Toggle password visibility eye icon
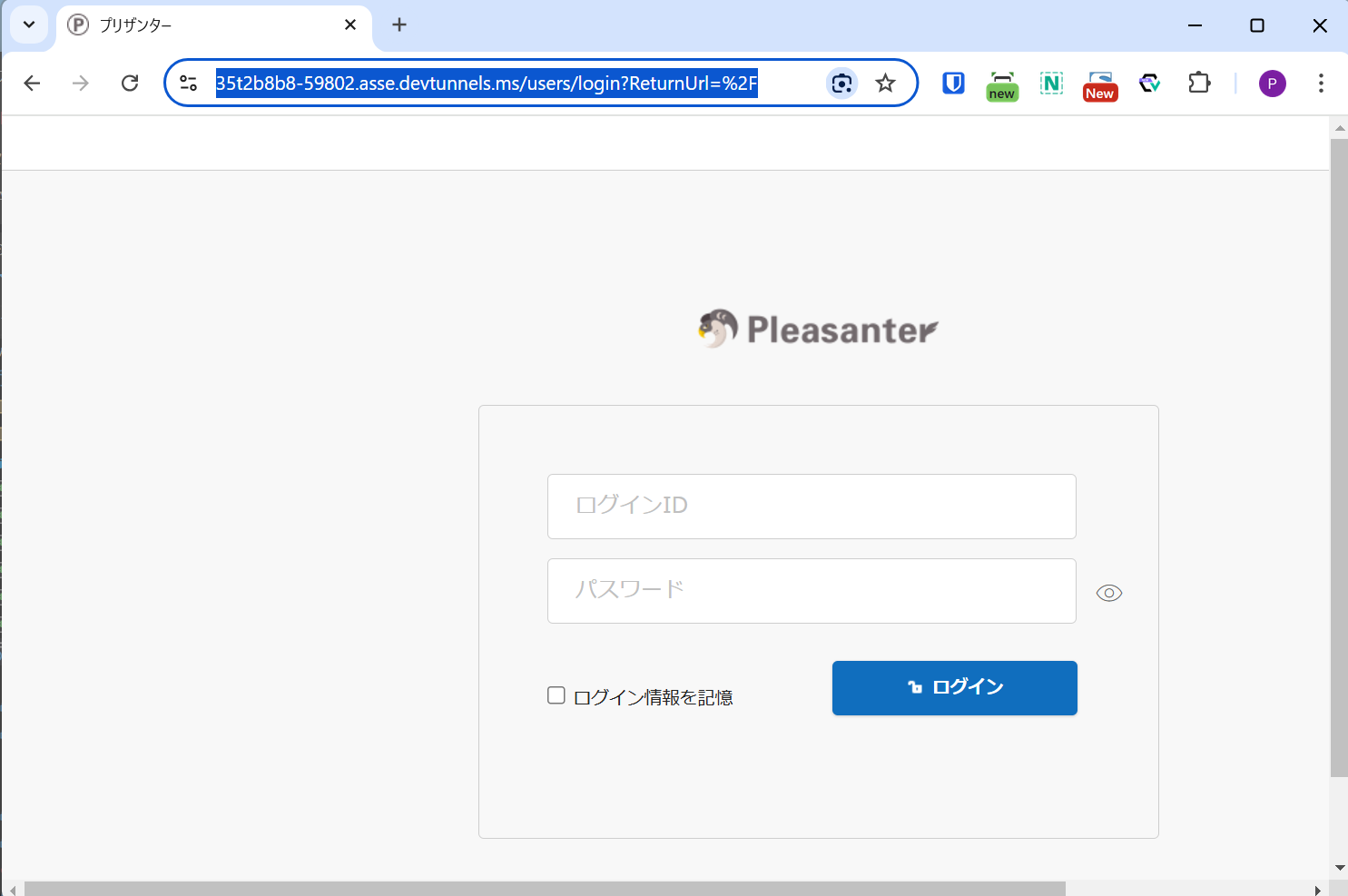 [1109, 593]
